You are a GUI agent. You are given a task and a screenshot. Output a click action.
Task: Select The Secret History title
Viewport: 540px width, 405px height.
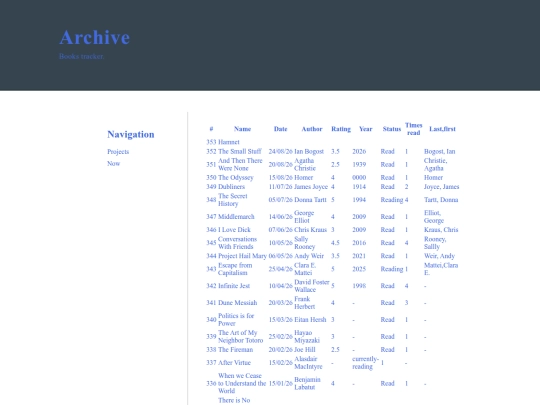pyautogui.click(x=232, y=200)
